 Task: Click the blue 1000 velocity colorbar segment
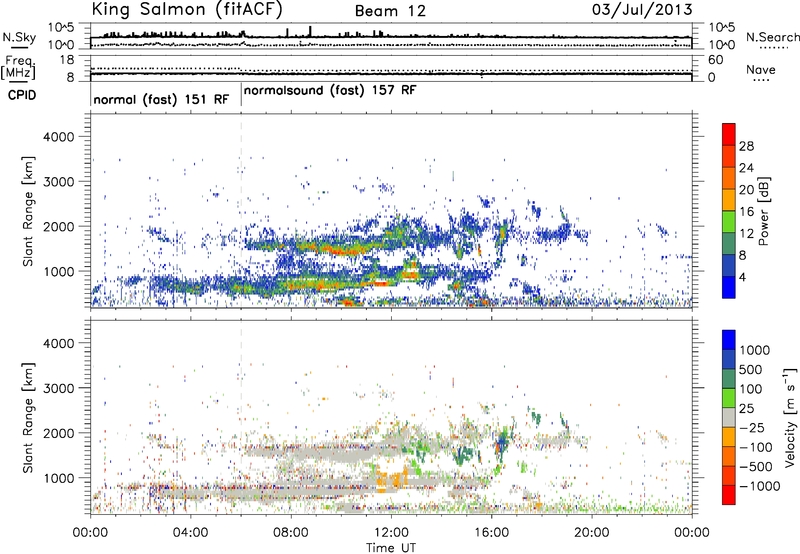(729, 340)
